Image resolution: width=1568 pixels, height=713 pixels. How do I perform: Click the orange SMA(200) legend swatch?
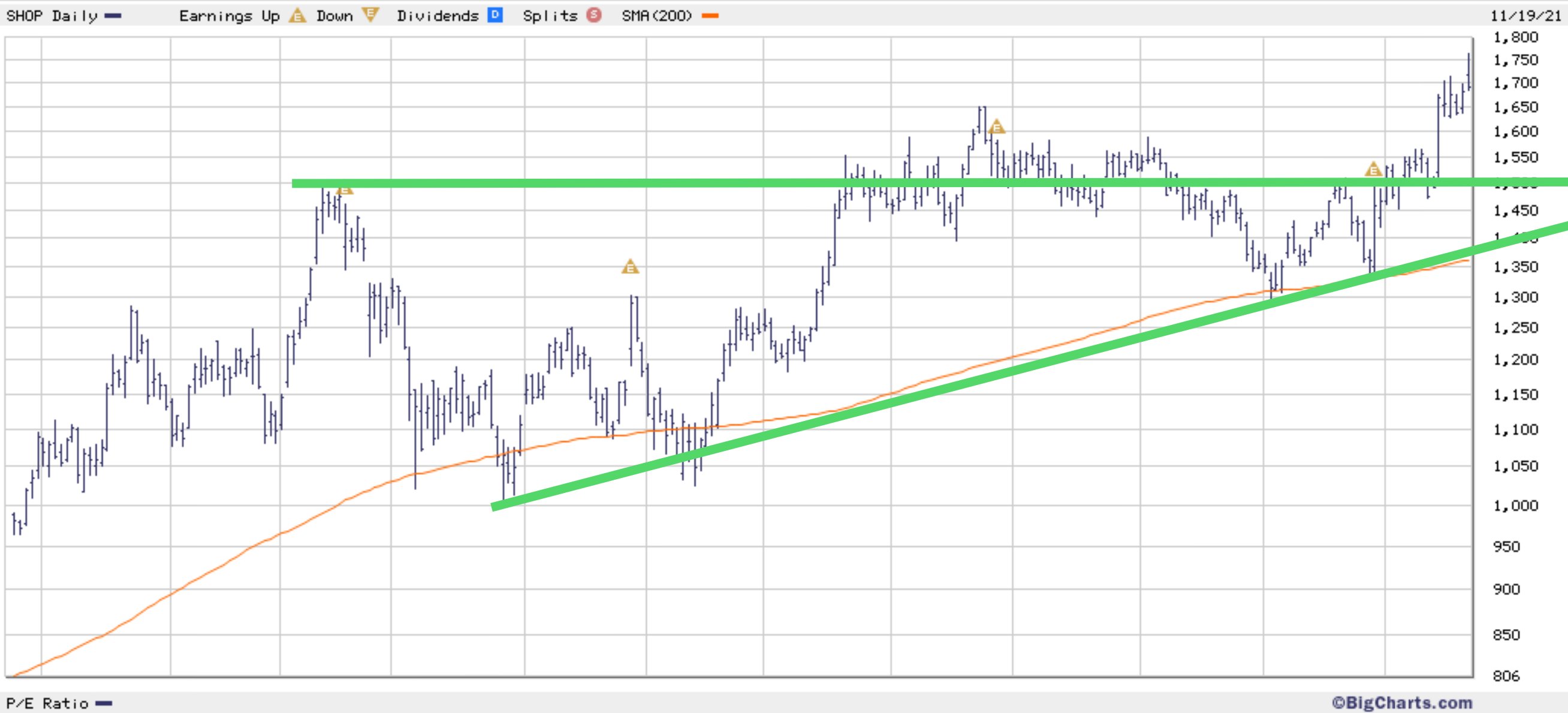pyautogui.click(x=710, y=16)
